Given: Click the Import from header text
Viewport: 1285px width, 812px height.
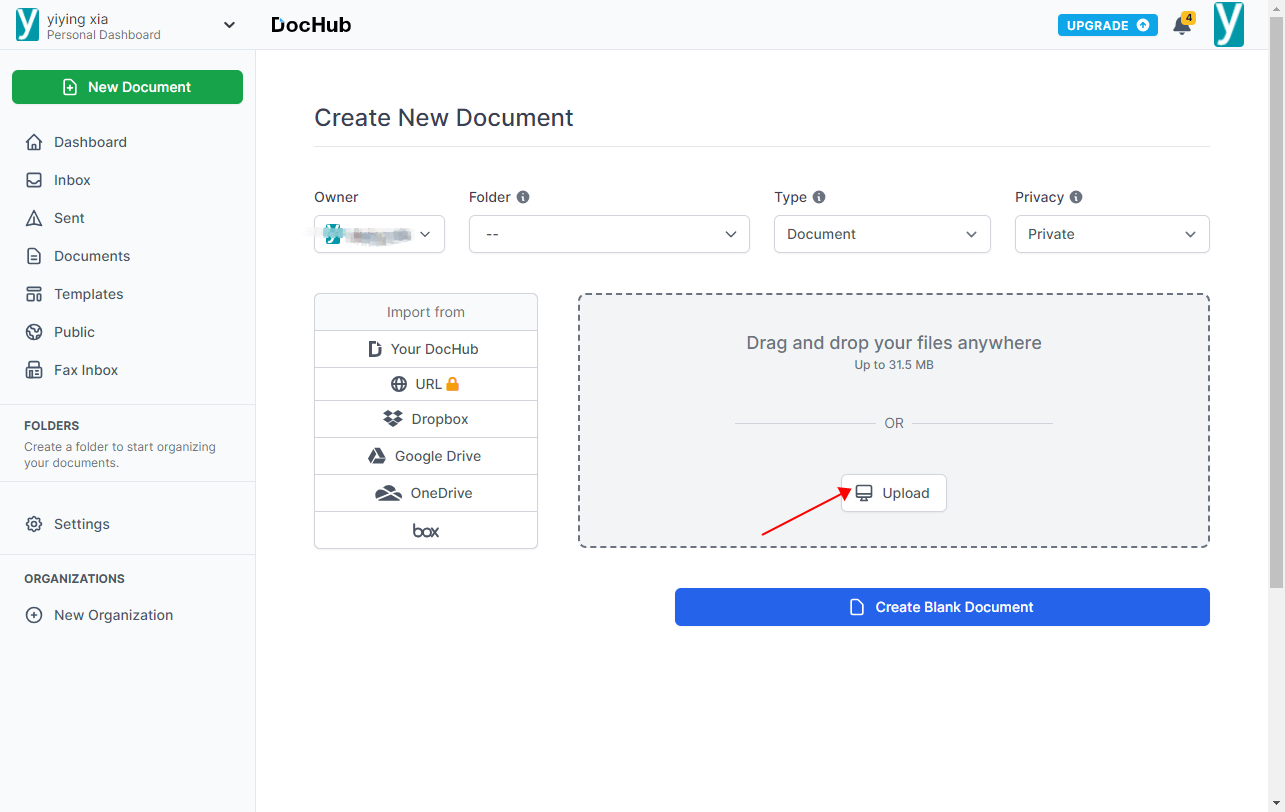Looking at the screenshot, I should 426,312.
